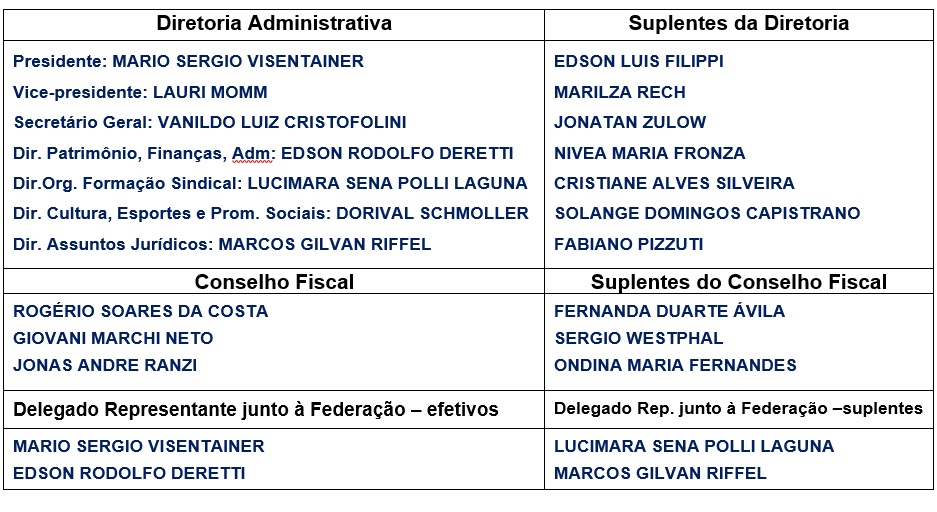Screen dimensions: 937x512
Task: Select Secretário Geral VANILDO LUIZ CRISTOFOLINI
Action: pos(210,123)
